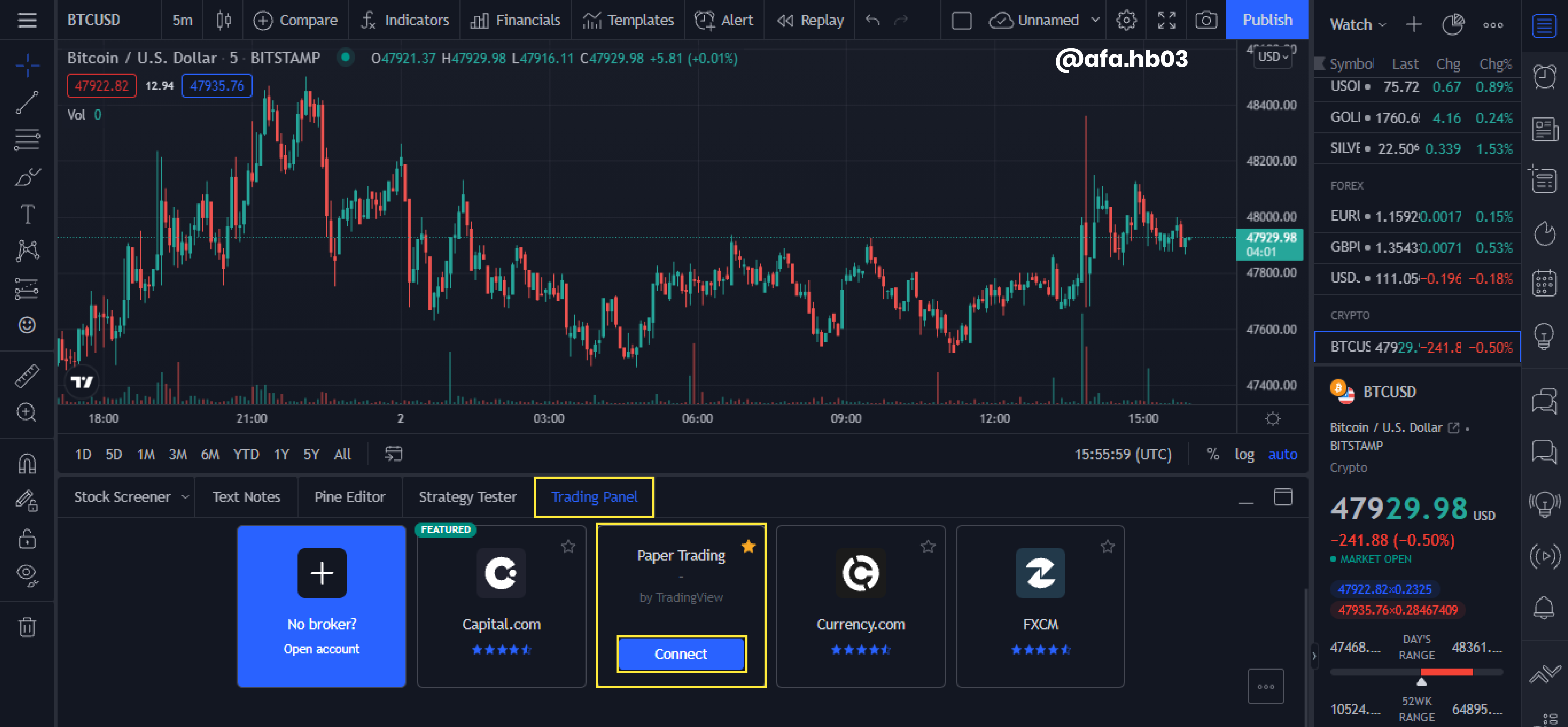Screen dimensions: 1568x727
Task: Open the chart patterns tool
Action: (27, 251)
